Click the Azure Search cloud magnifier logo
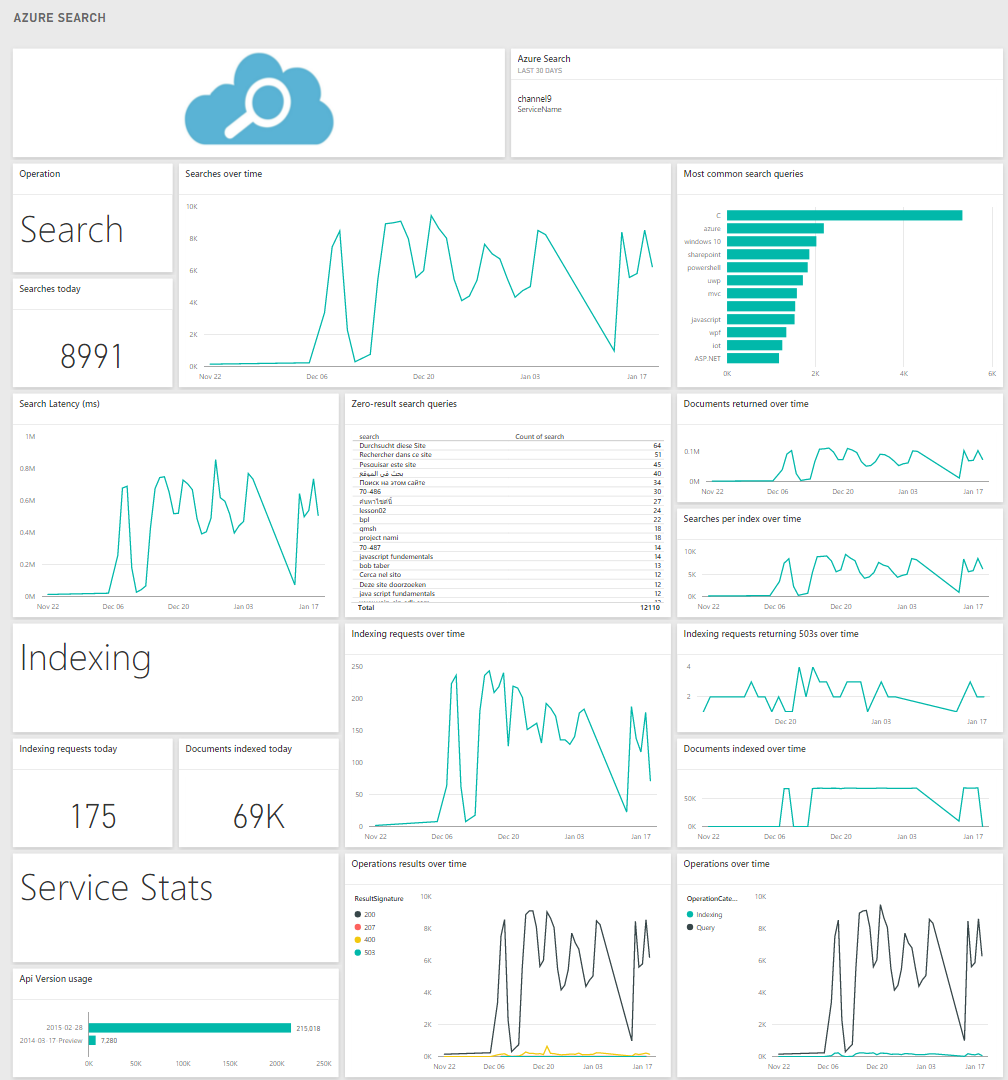The width and height of the screenshot is (1008, 1080). point(259,99)
